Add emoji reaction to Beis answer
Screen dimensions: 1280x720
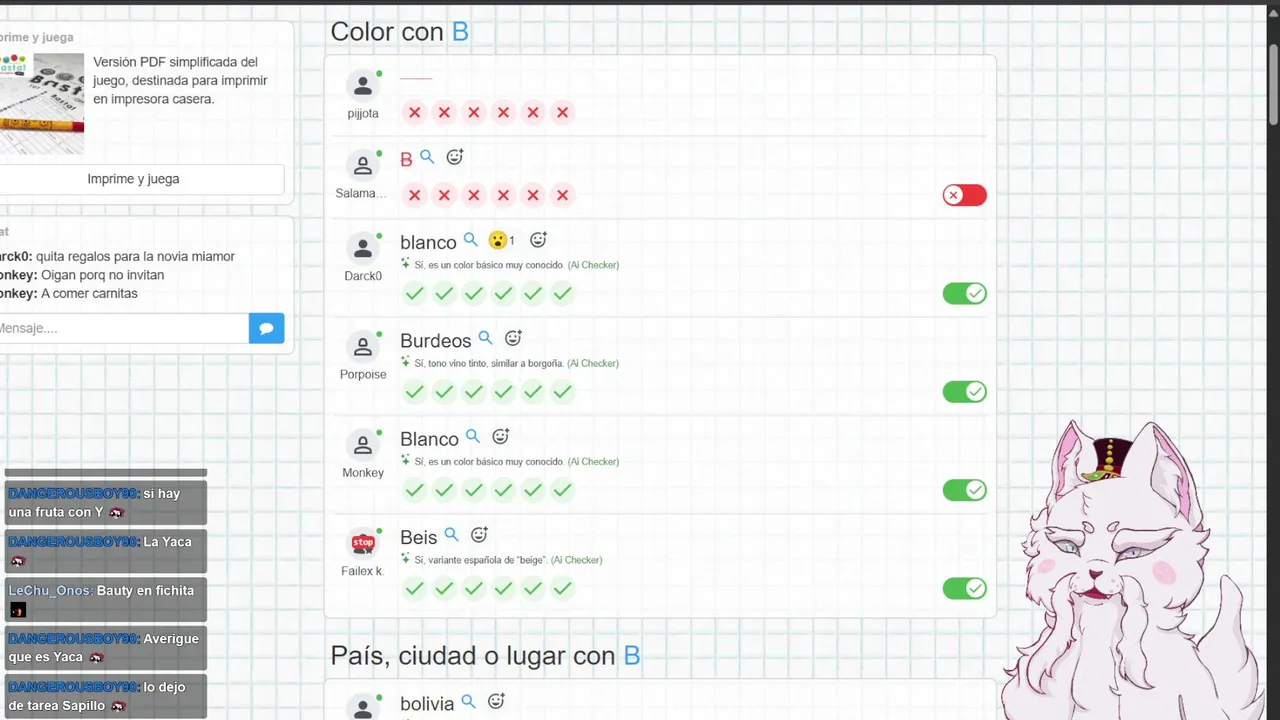click(x=479, y=535)
